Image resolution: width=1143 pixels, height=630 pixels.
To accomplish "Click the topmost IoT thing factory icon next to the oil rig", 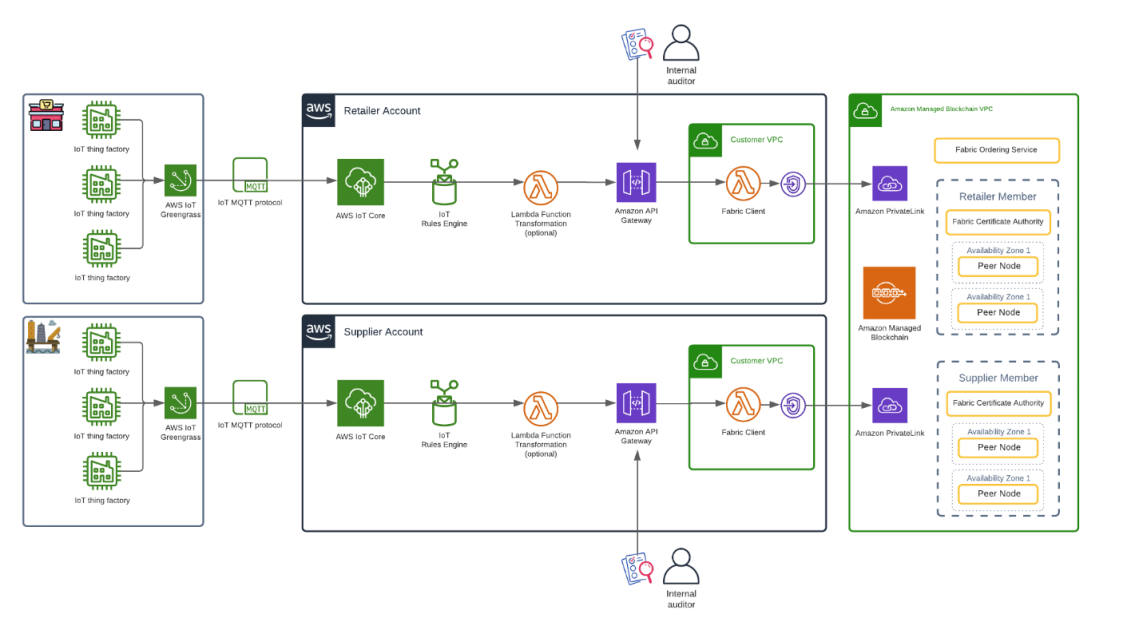I will pyautogui.click(x=101, y=343).
